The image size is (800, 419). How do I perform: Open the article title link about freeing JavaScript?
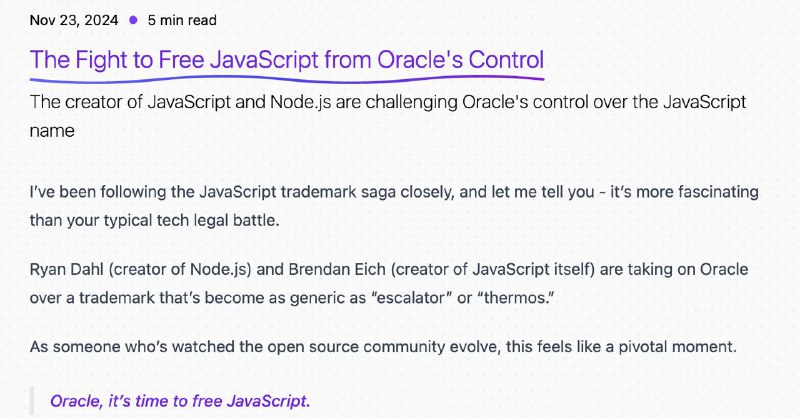click(287, 59)
